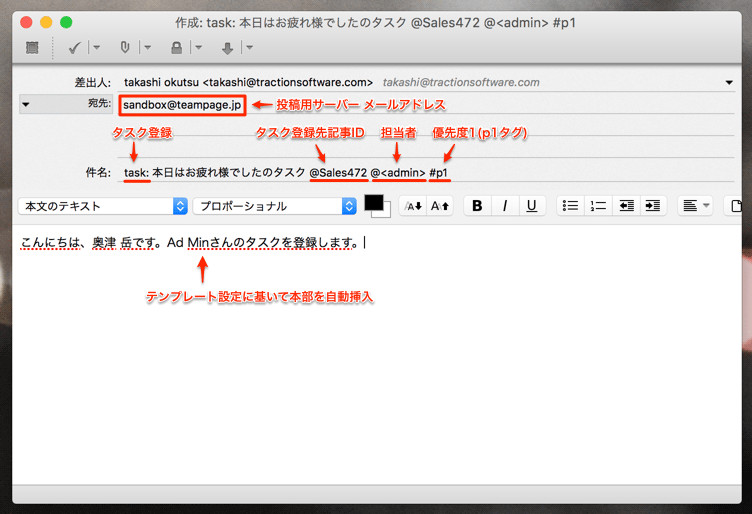Open attachment options dropdown arrow

click(147, 47)
